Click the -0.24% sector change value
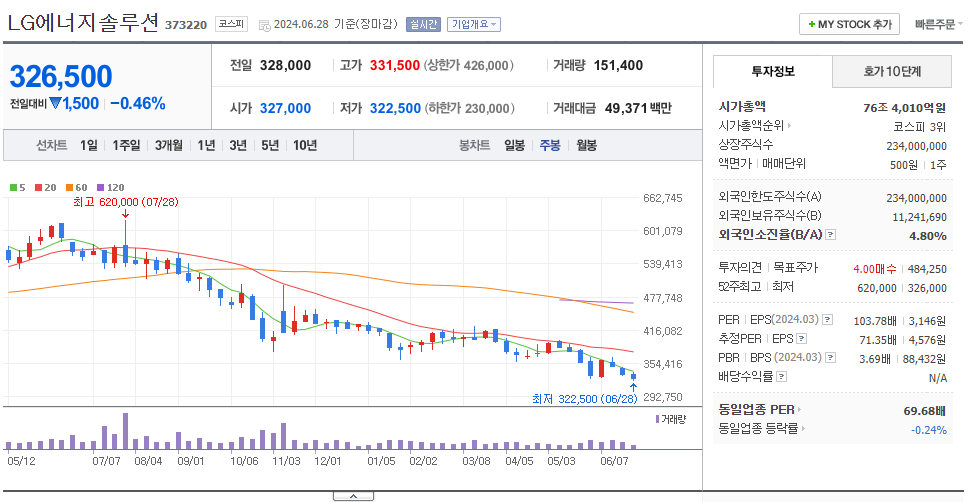 pyautogui.click(x=928, y=430)
